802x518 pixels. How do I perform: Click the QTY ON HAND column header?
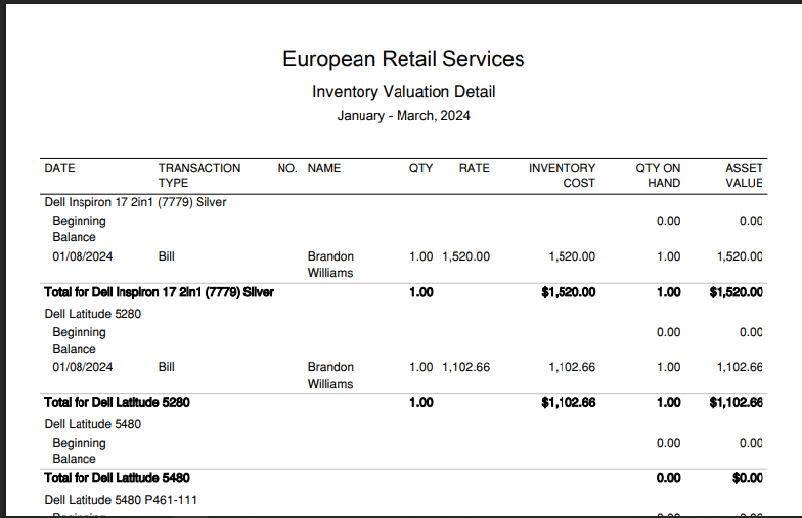pos(658,175)
